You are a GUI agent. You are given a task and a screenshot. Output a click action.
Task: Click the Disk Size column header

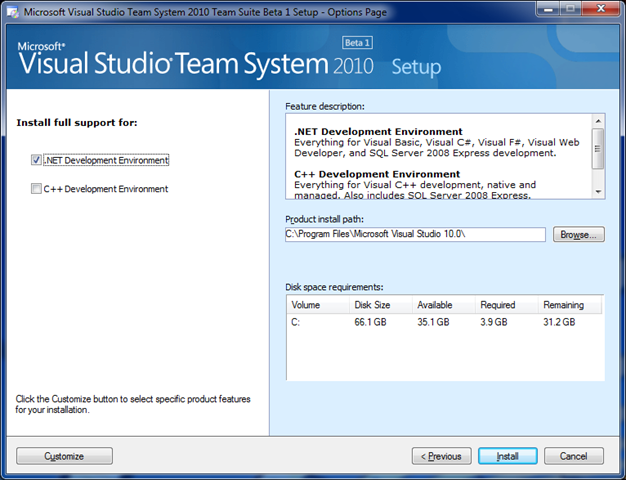pyautogui.click(x=381, y=305)
